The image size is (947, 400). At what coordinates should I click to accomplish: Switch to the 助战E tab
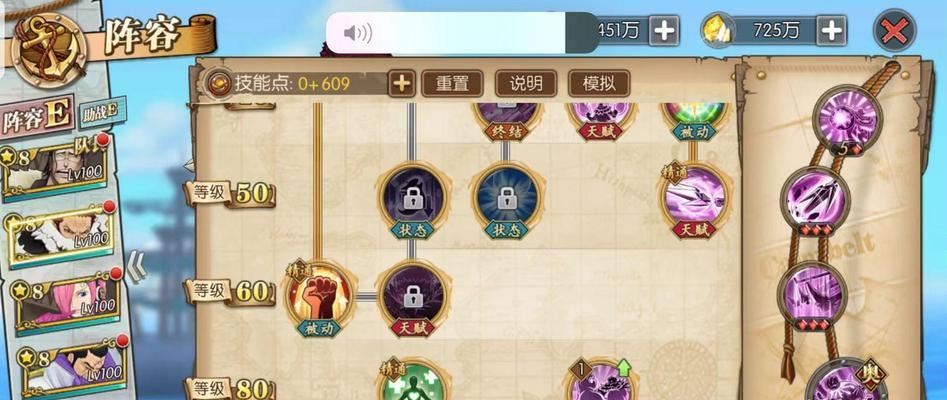[x=101, y=112]
